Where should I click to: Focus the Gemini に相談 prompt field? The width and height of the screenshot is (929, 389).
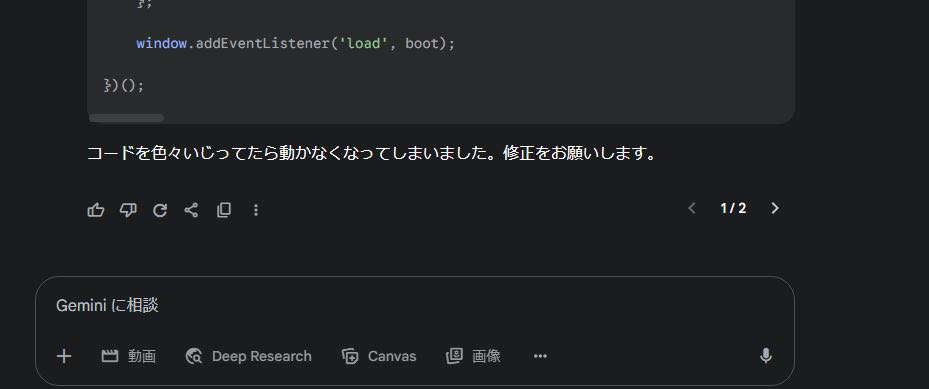click(x=414, y=306)
